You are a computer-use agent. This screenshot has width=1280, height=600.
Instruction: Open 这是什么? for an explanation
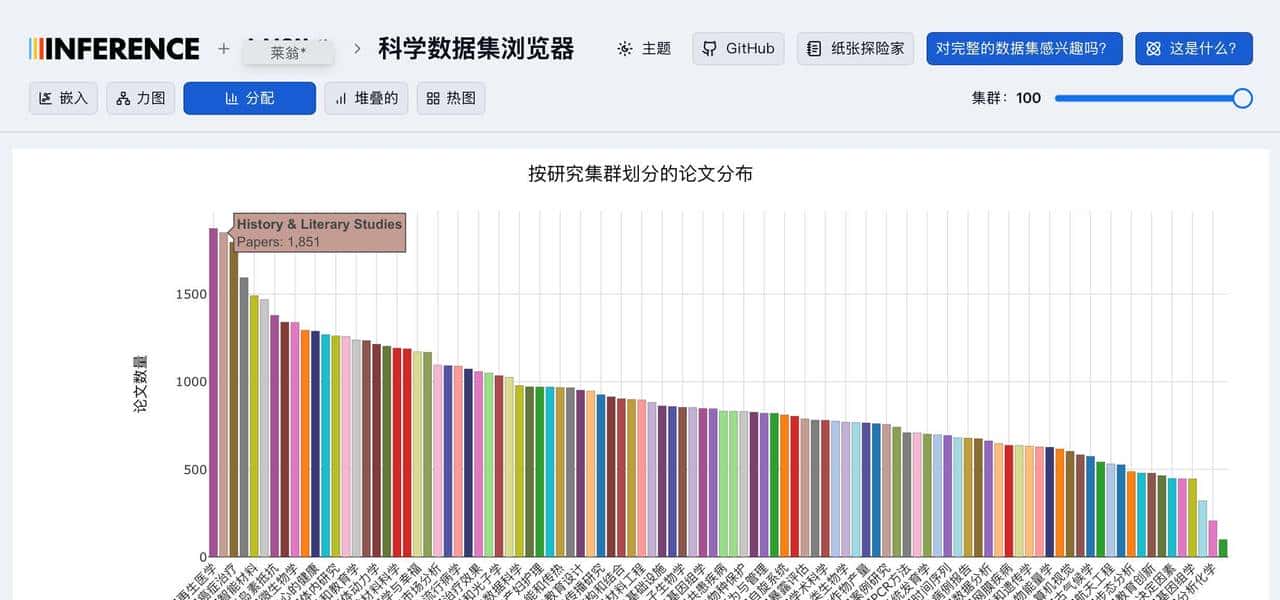[1194, 47]
